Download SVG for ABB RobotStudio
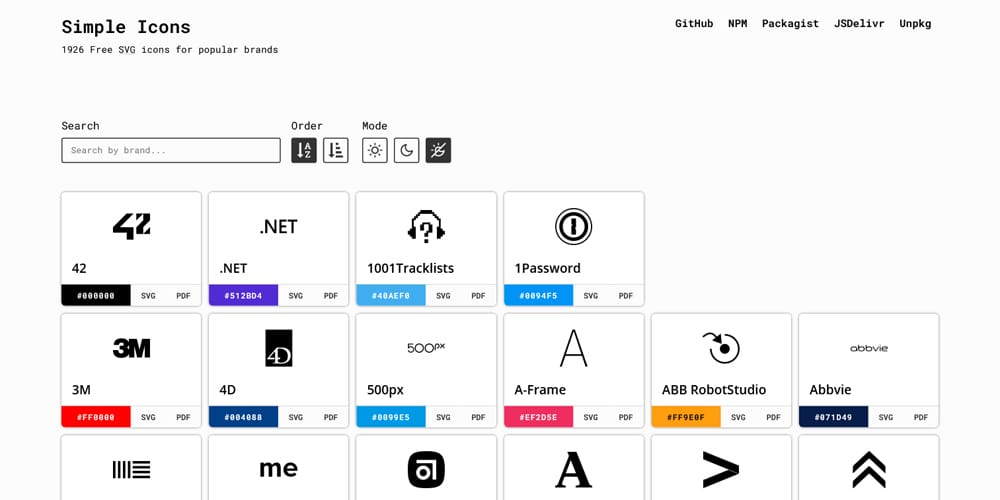The height and width of the screenshot is (500, 1000). [738, 417]
